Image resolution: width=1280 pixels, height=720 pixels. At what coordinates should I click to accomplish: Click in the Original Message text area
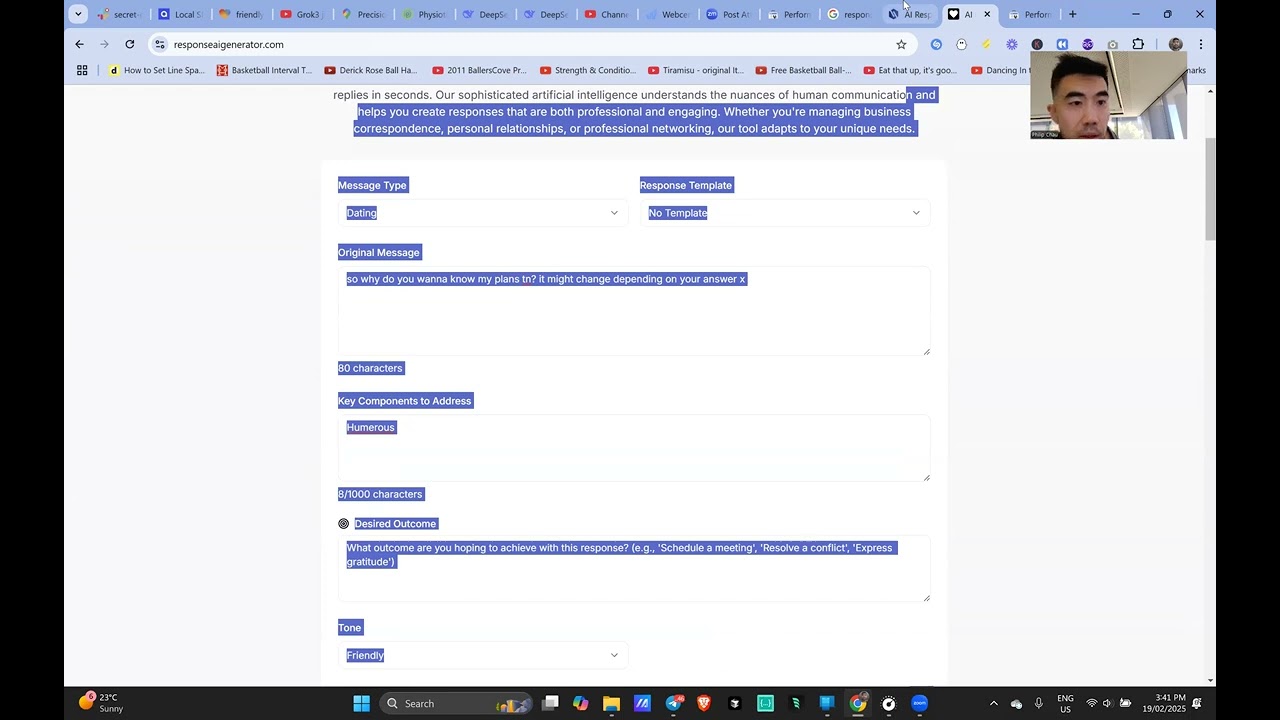634,311
